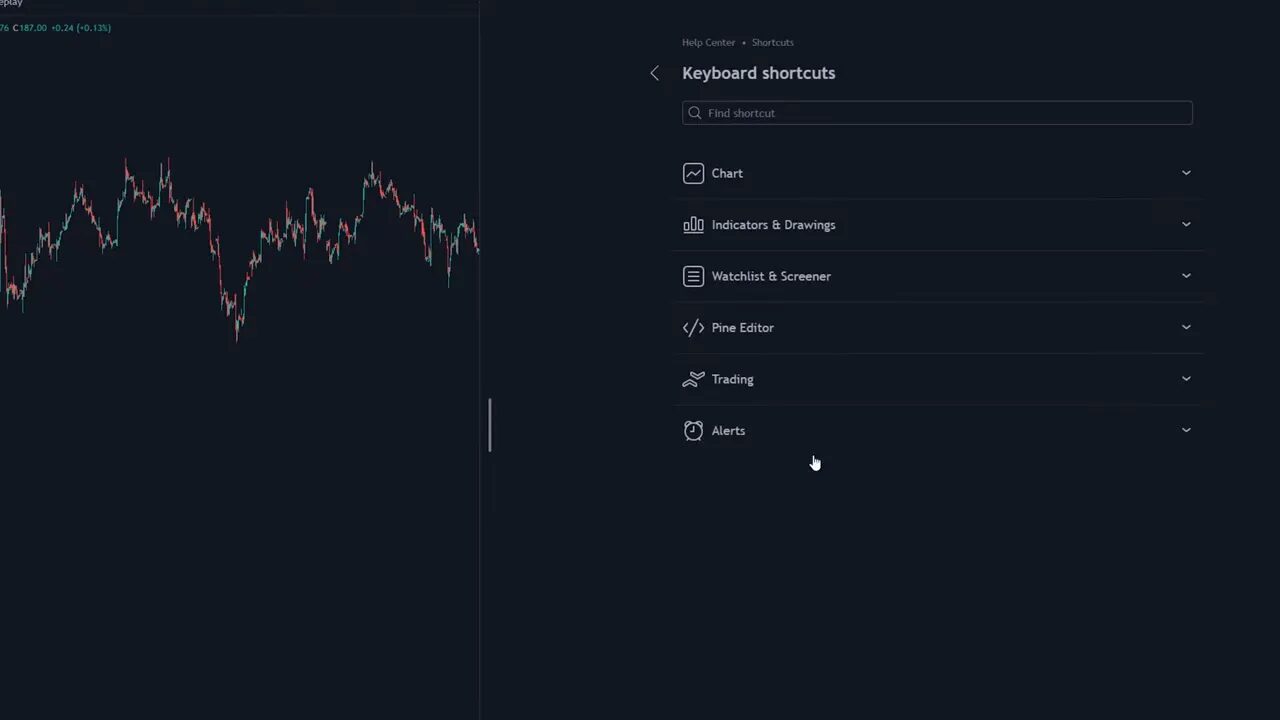Click the Watchlist & Screener list icon

(x=693, y=276)
